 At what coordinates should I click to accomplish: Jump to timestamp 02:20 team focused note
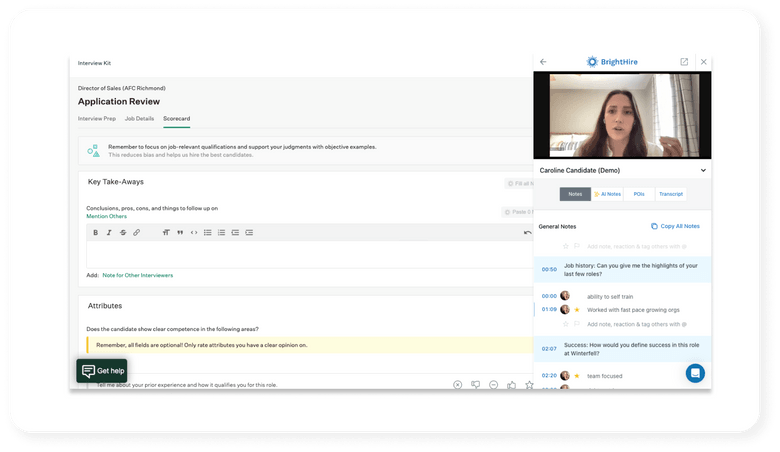point(549,375)
